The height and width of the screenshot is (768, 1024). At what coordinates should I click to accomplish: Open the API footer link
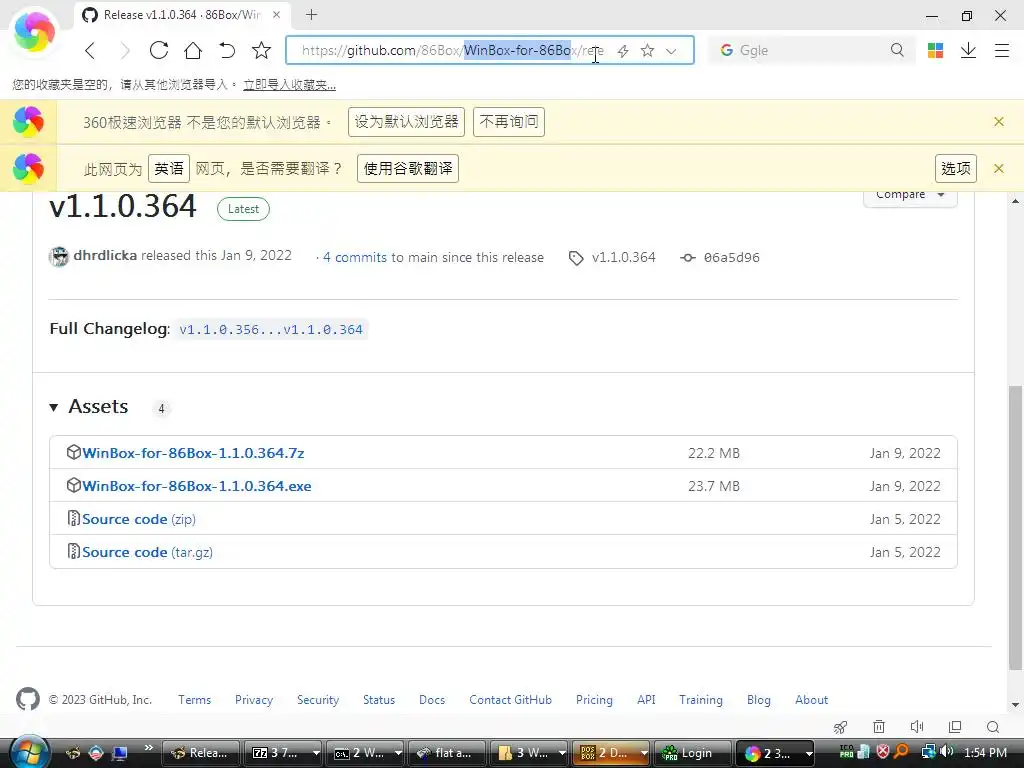646,699
